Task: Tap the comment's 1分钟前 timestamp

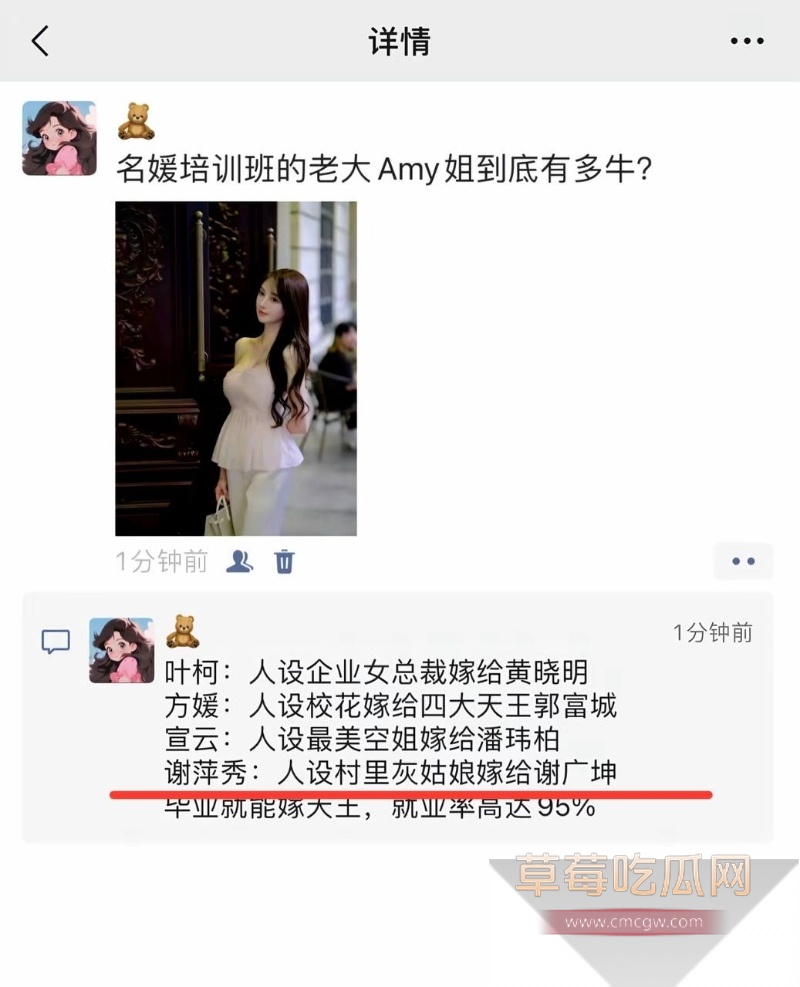Action: (x=713, y=633)
